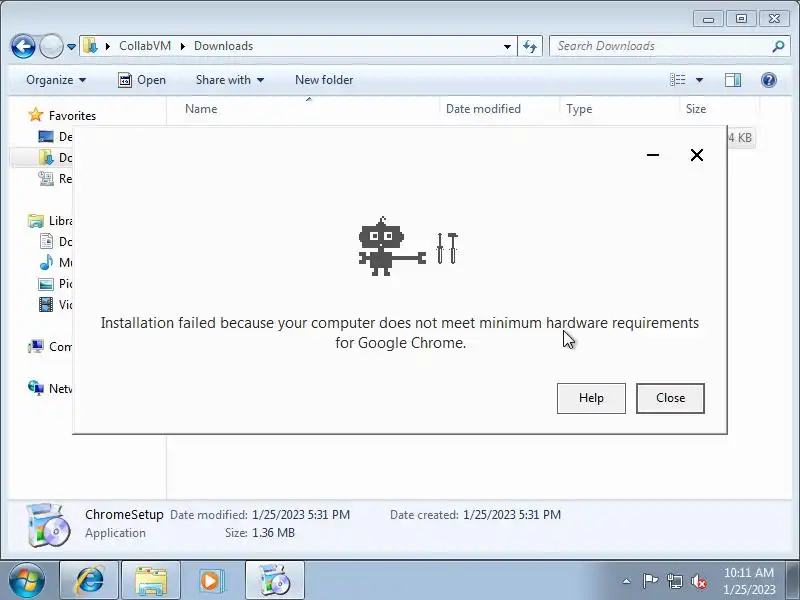Image resolution: width=800 pixels, height=600 pixels.
Task: Click the magnifier icon in search box
Action: click(x=778, y=46)
